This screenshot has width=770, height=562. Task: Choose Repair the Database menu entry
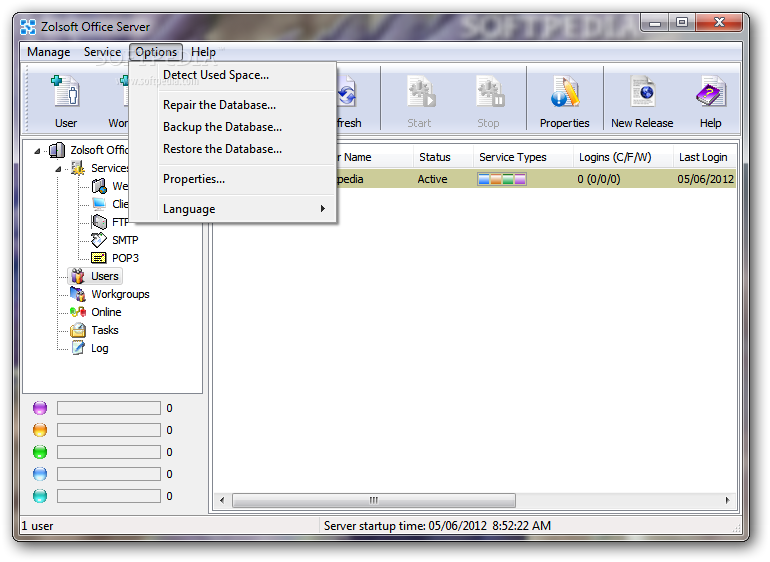pos(220,105)
